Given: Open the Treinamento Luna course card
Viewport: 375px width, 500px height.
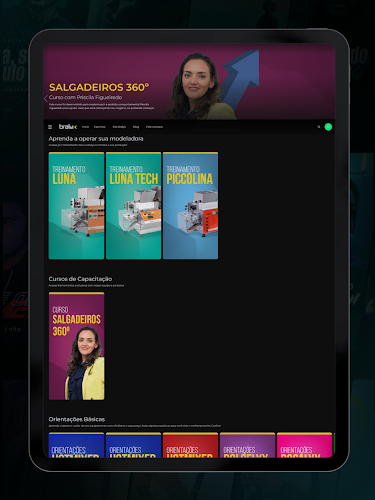Looking at the screenshot, I should pos(76,206).
